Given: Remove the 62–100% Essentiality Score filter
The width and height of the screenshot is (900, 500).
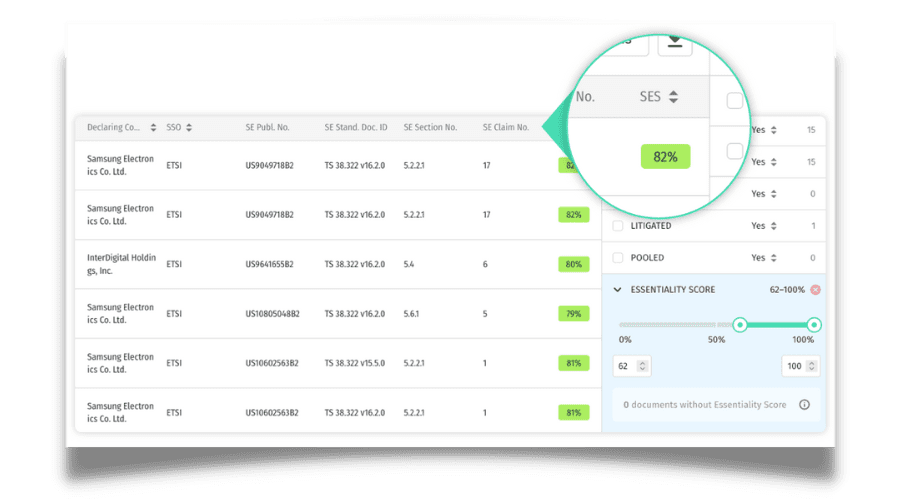Looking at the screenshot, I should coord(815,290).
